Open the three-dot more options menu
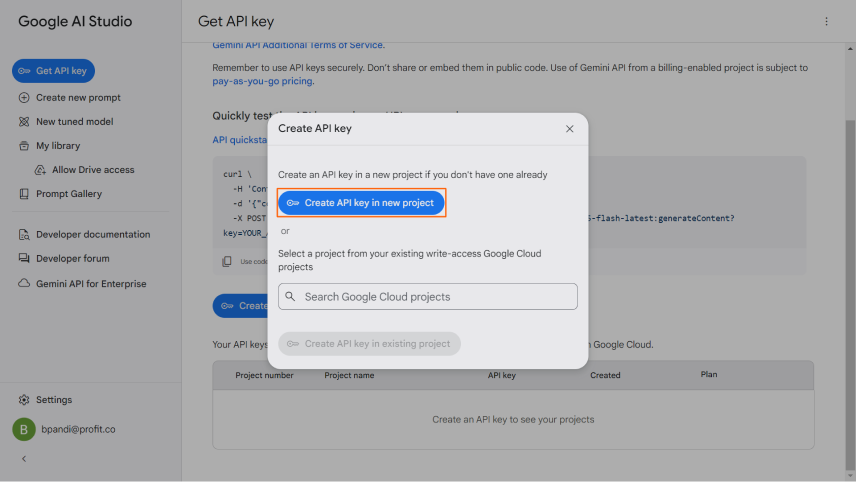The image size is (856, 482). pyautogui.click(x=826, y=21)
